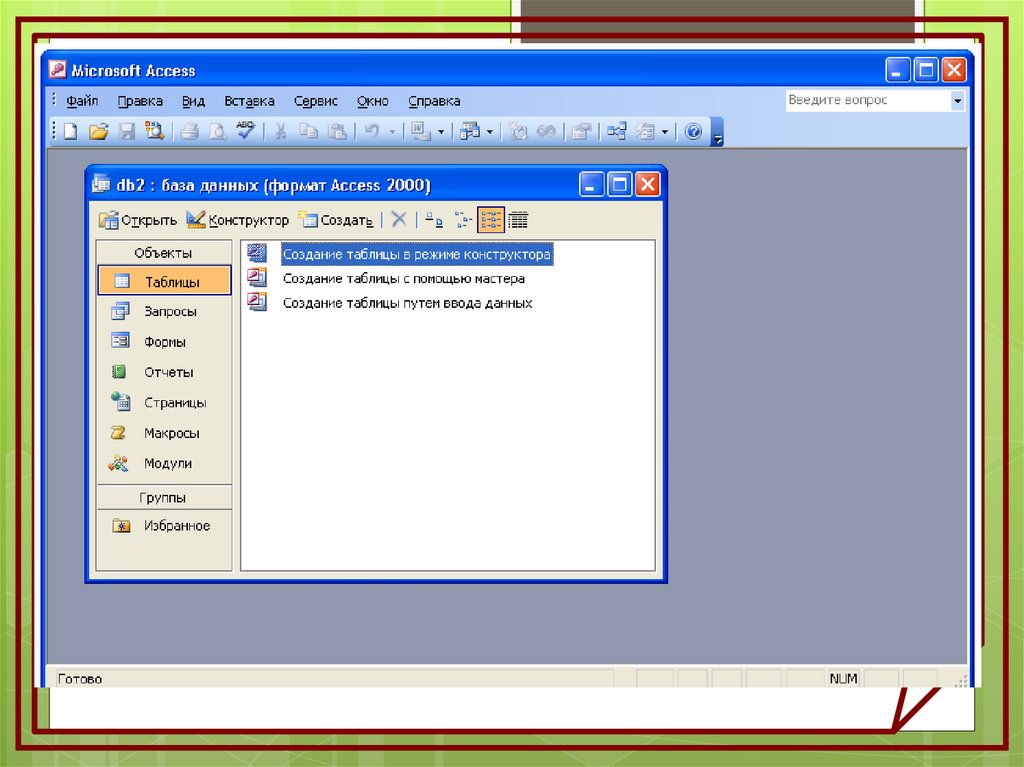The height and width of the screenshot is (767, 1024).
Task: Click the New Object icon
Action: click(645, 132)
